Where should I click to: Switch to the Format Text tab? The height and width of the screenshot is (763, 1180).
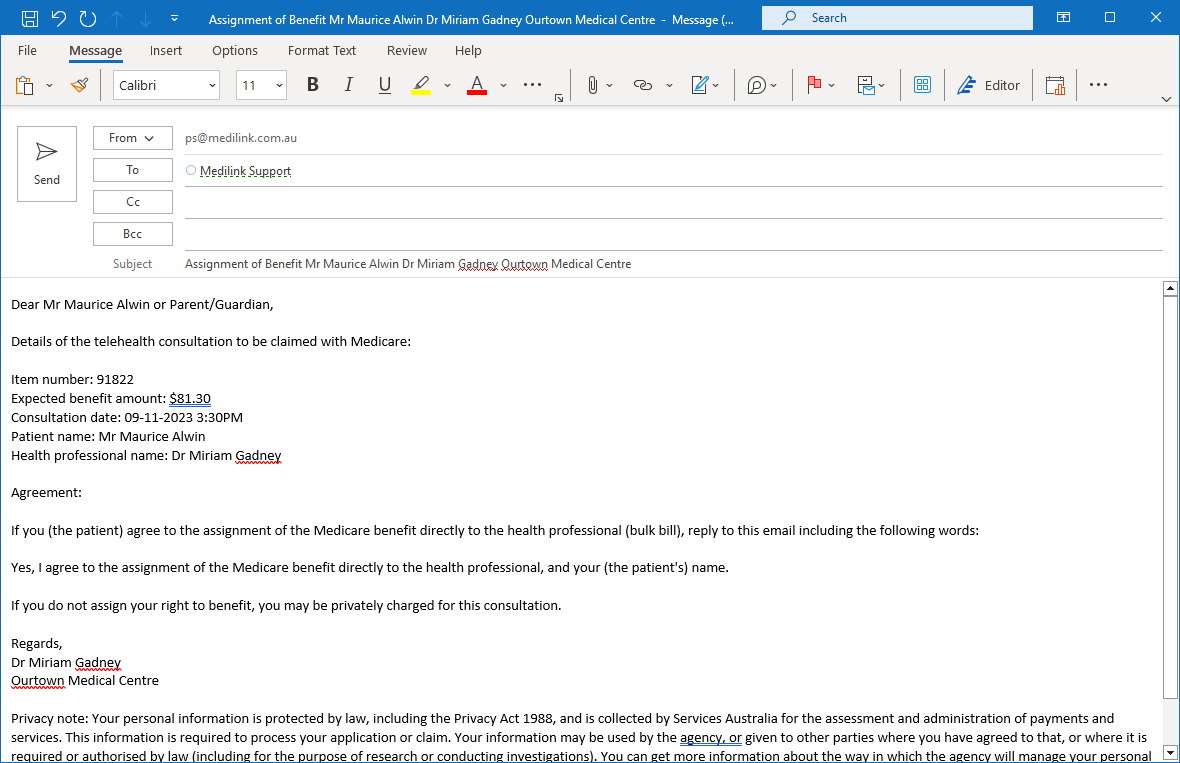pos(322,50)
